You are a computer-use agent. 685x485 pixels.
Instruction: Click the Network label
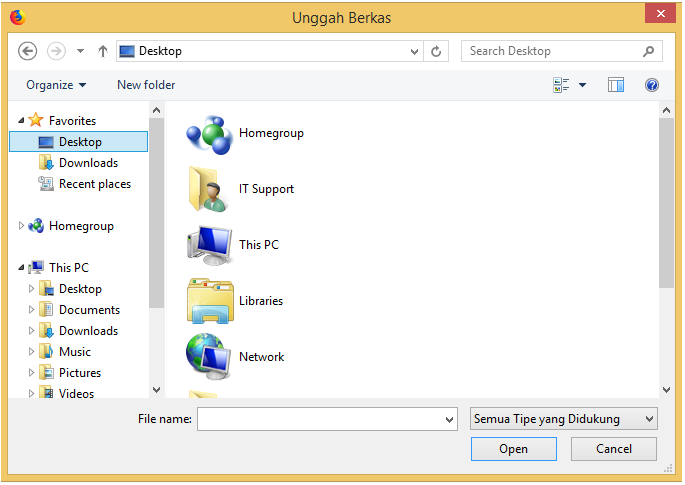coord(261,357)
